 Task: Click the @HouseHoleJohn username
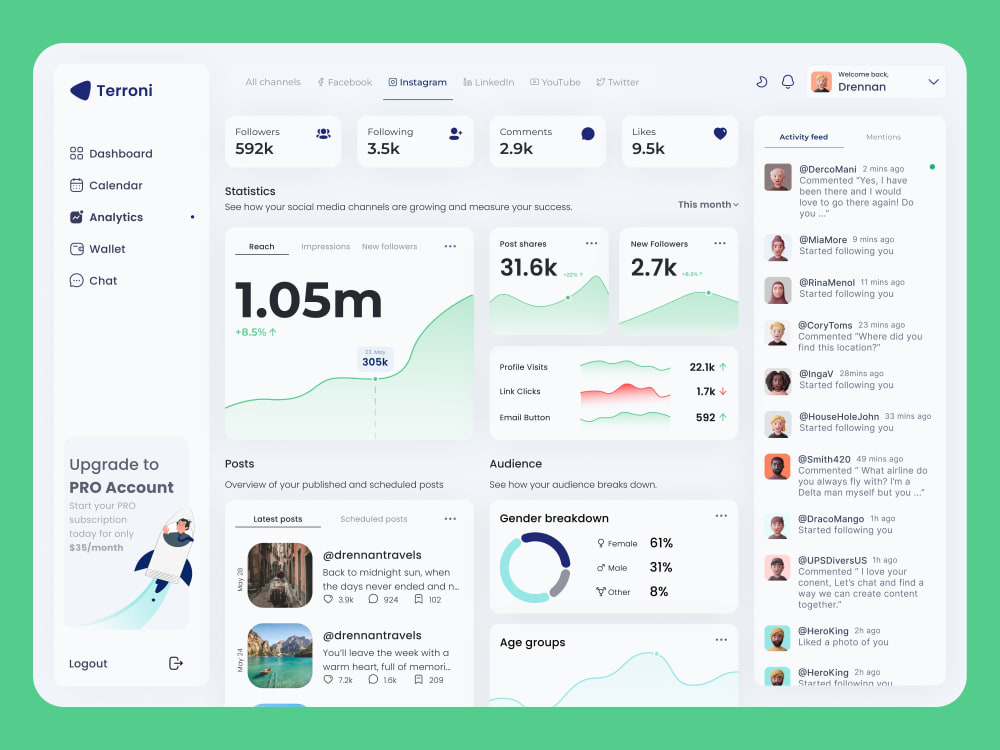(839, 416)
